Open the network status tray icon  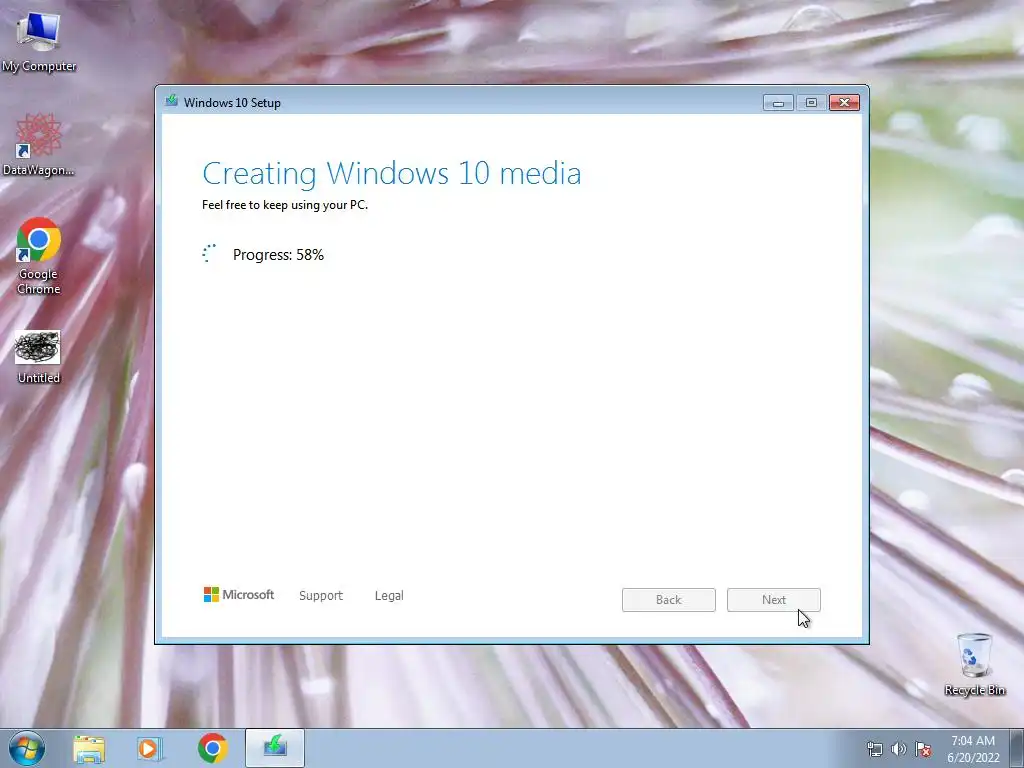[874, 749]
